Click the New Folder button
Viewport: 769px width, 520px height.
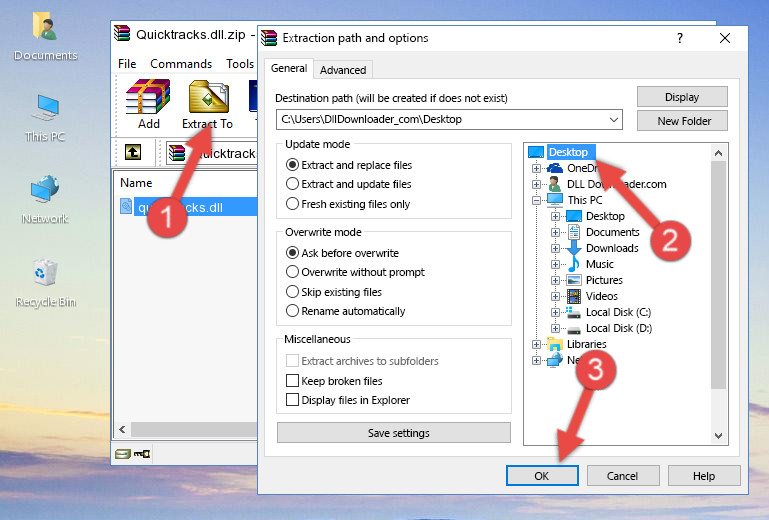pyautogui.click(x=682, y=121)
